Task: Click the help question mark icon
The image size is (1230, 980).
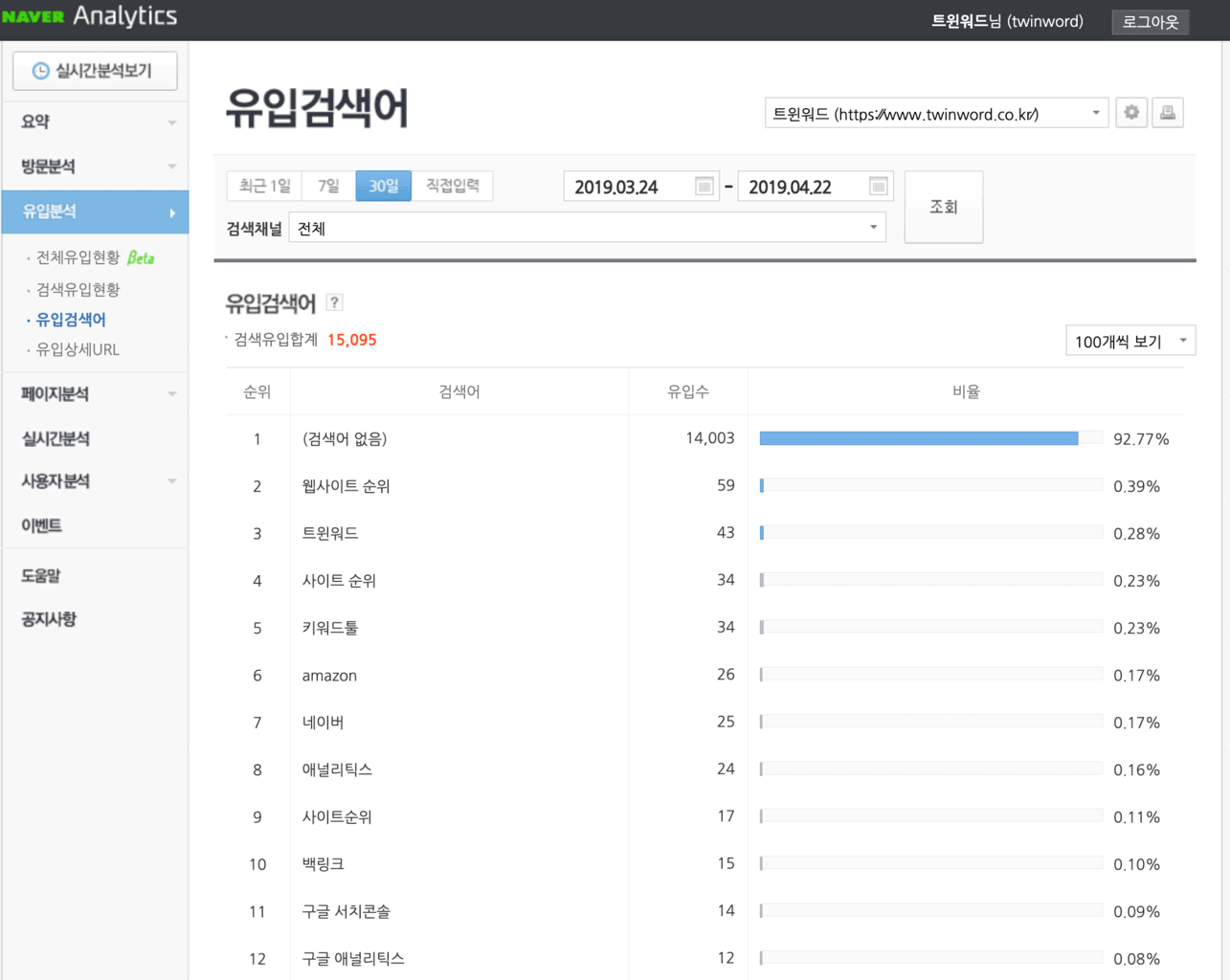Action: click(334, 302)
